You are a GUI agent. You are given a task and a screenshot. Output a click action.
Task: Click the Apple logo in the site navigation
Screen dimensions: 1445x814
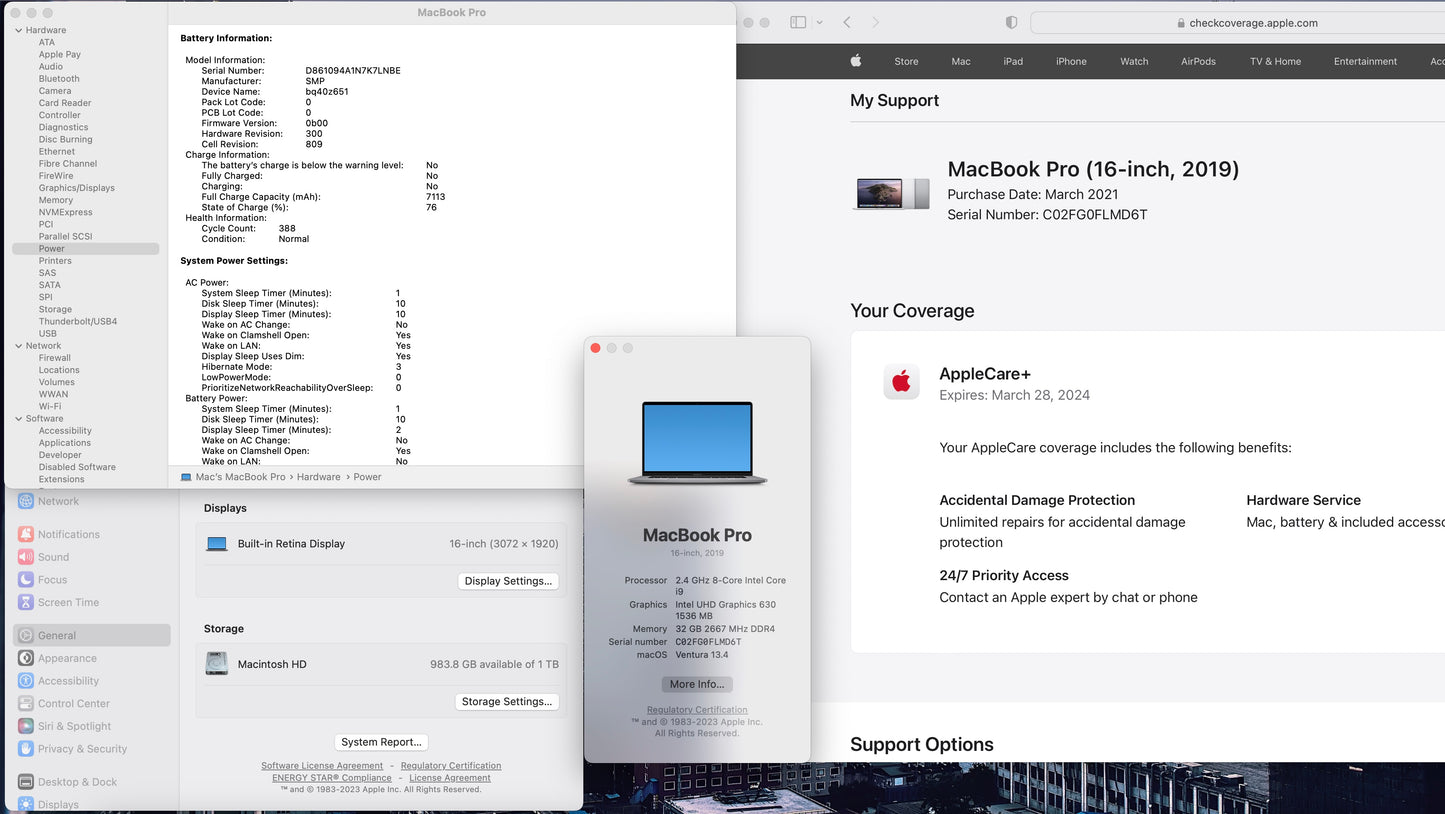[856, 61]
